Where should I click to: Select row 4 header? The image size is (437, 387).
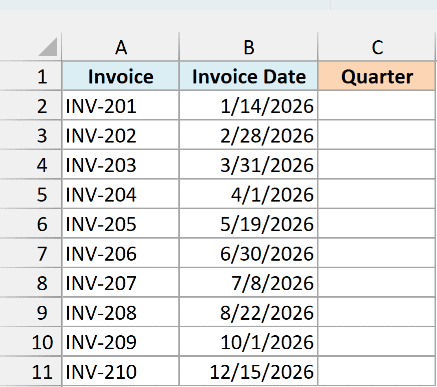click(31, 165)
